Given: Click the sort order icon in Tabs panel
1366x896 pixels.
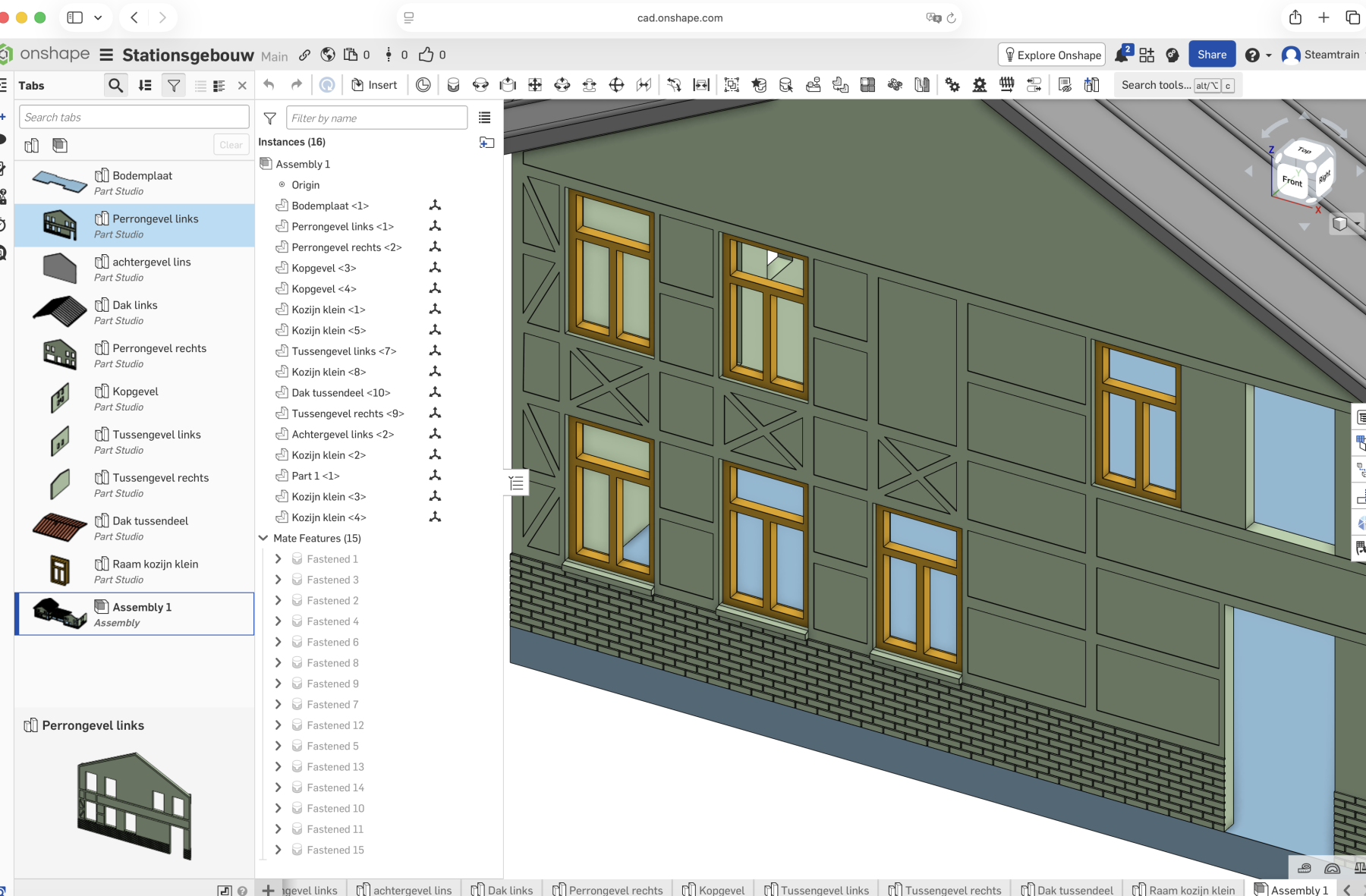Looking at the screenshot, I should coord(145,86).
